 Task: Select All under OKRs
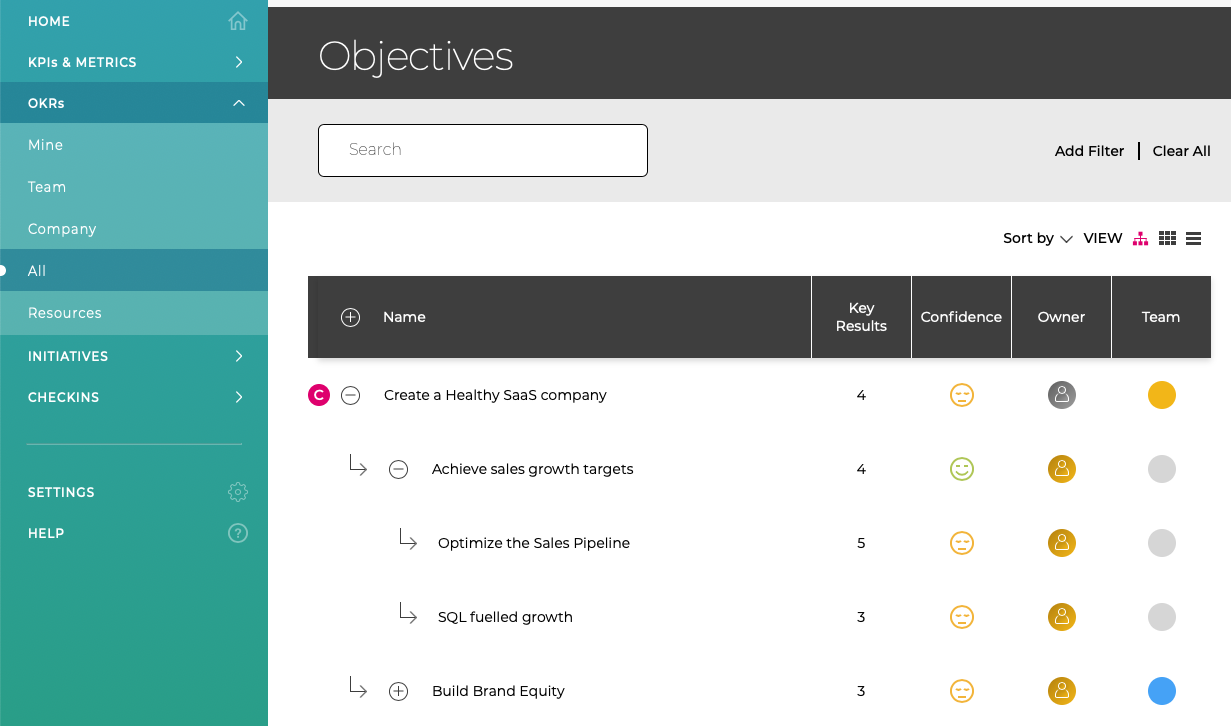pyautogui.click(x=134, y=271)
